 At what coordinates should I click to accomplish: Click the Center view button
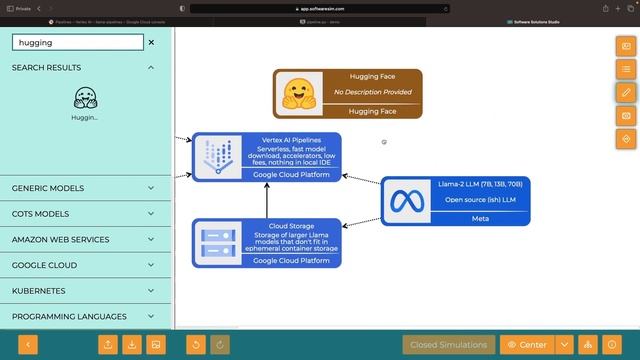point(527,345)
